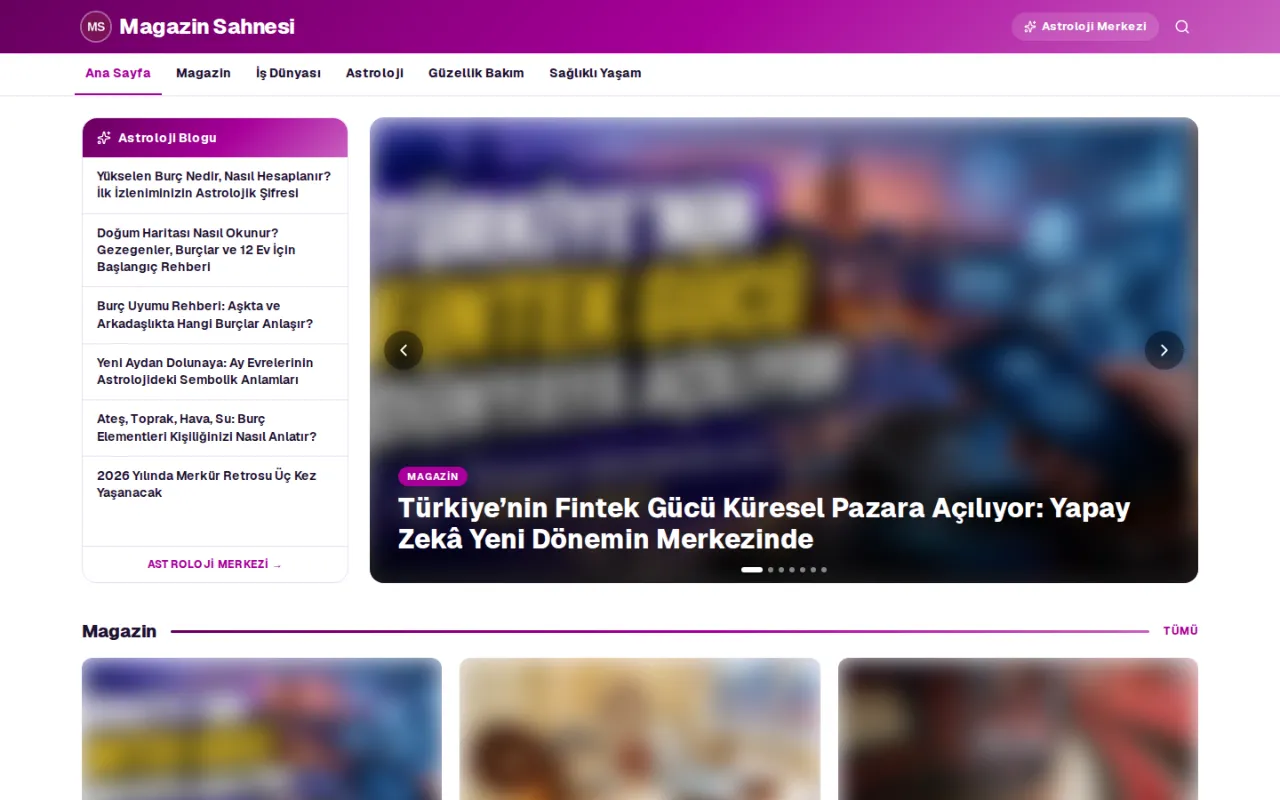Open Sağlıklı Yaşam navigation item

(x=595, y=73)
